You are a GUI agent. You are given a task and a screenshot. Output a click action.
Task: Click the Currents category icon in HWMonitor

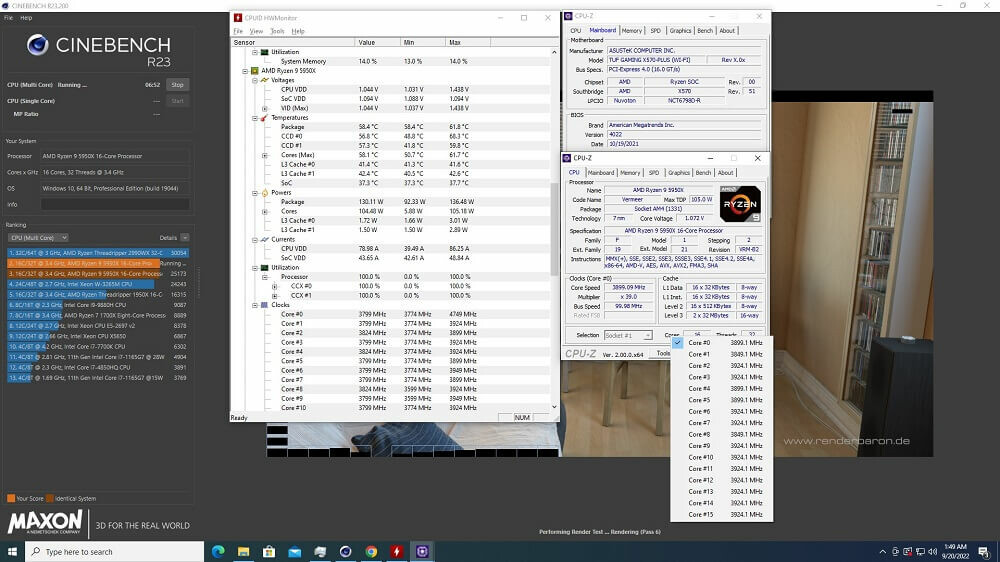pyautogui.click(x=265, y=239)
